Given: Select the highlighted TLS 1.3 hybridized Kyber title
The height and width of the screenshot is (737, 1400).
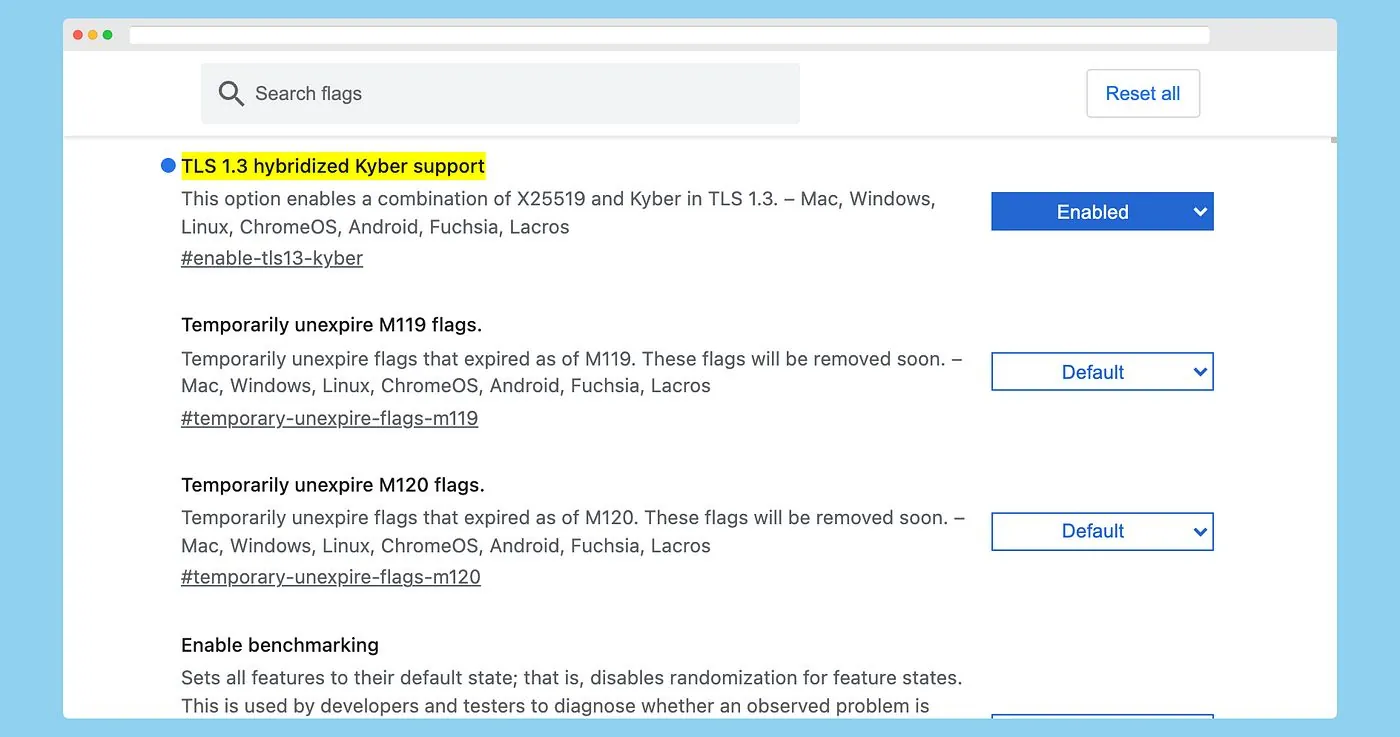Looking at the screenshot, I should [333, 166].
